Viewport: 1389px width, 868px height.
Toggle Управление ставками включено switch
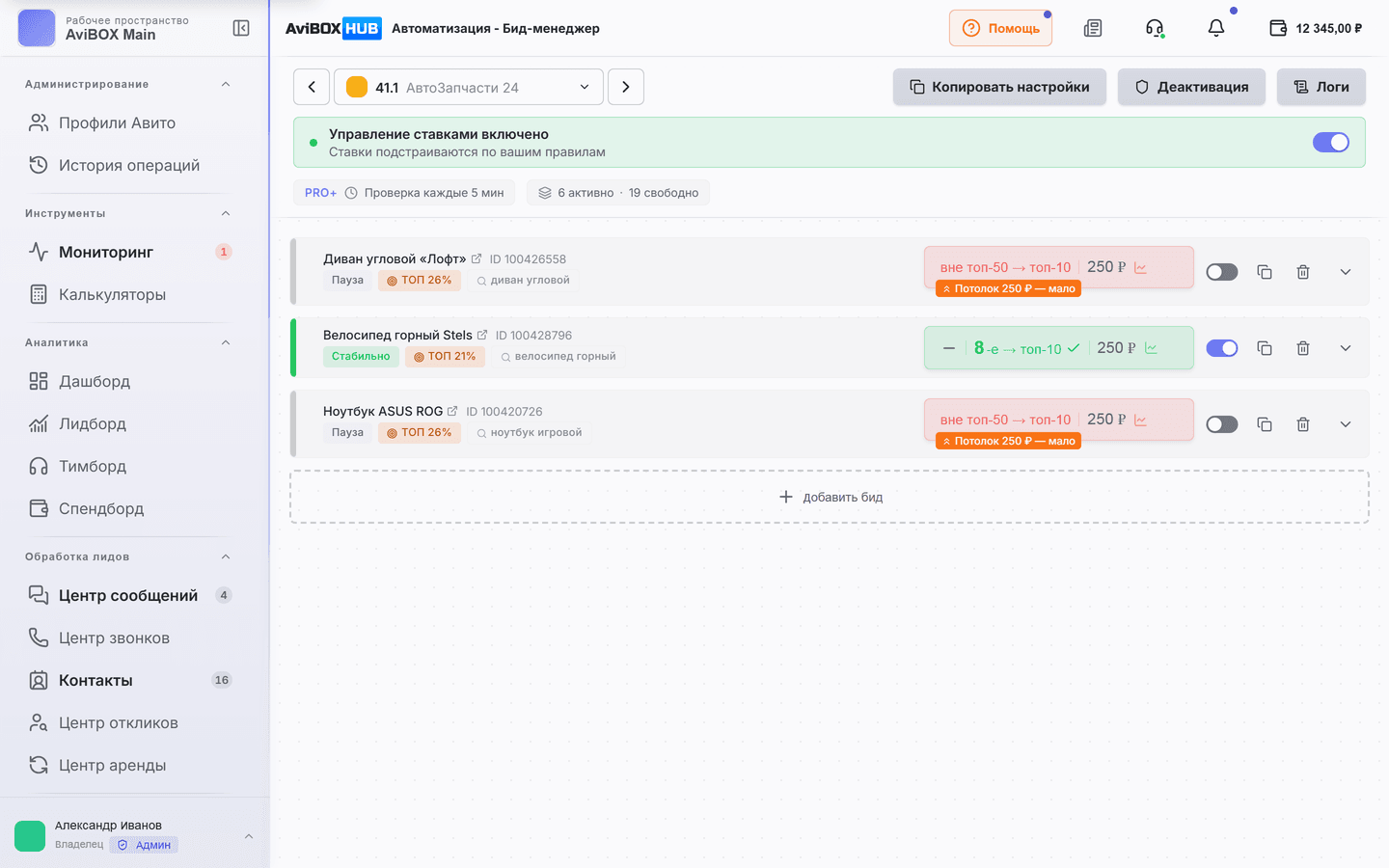[x=1331, y=142]
